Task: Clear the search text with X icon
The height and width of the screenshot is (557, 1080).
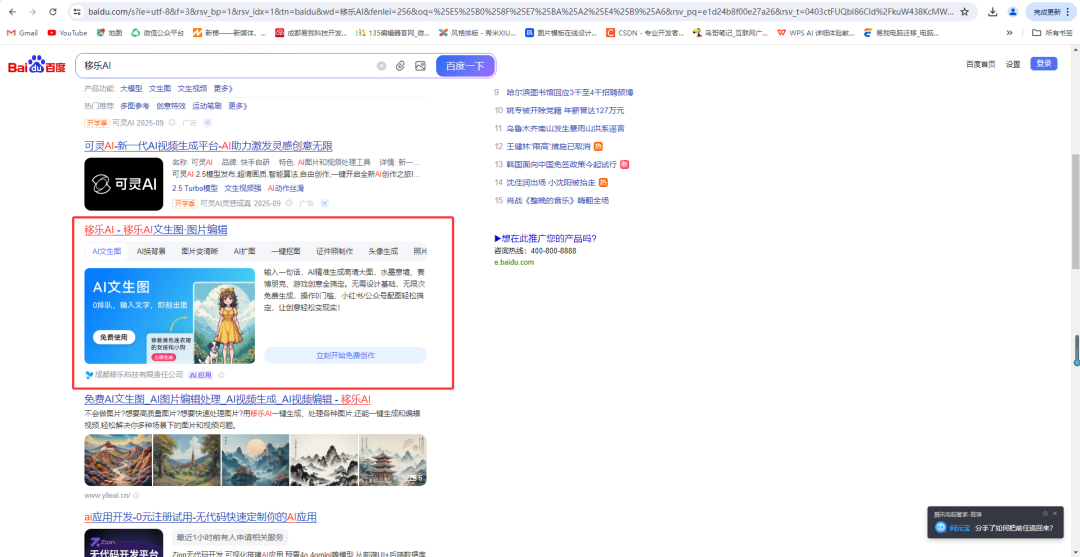Action: coord(381,65)
